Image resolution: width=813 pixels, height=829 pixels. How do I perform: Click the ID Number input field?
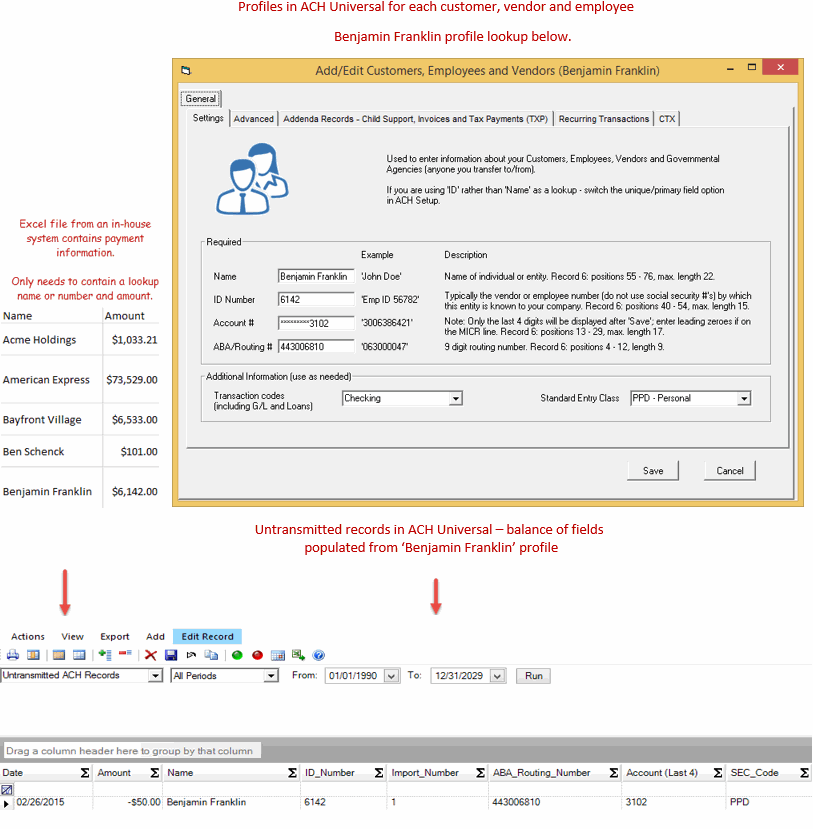click(x=316, y=299)
